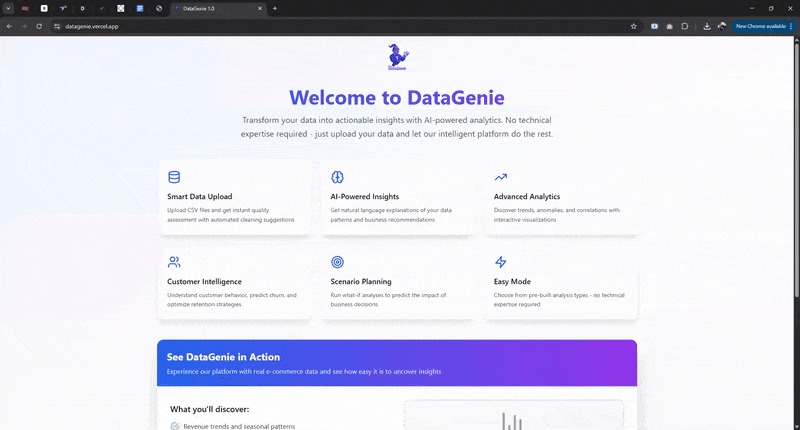Open the Advanced Analytics card title
The height and width of the screenshot is (430, 800).
[527, 196]
